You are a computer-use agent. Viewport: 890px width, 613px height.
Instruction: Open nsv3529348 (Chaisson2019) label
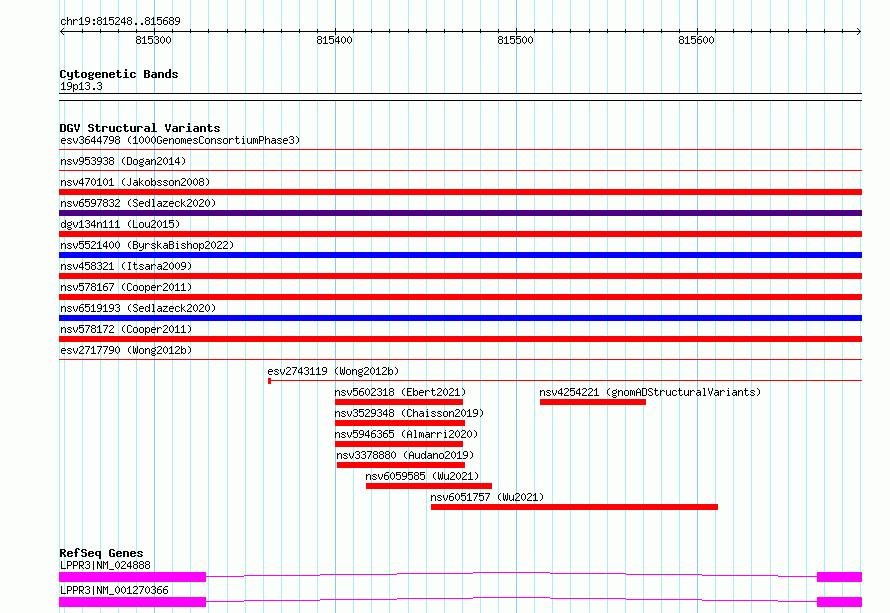click(409, 413)
